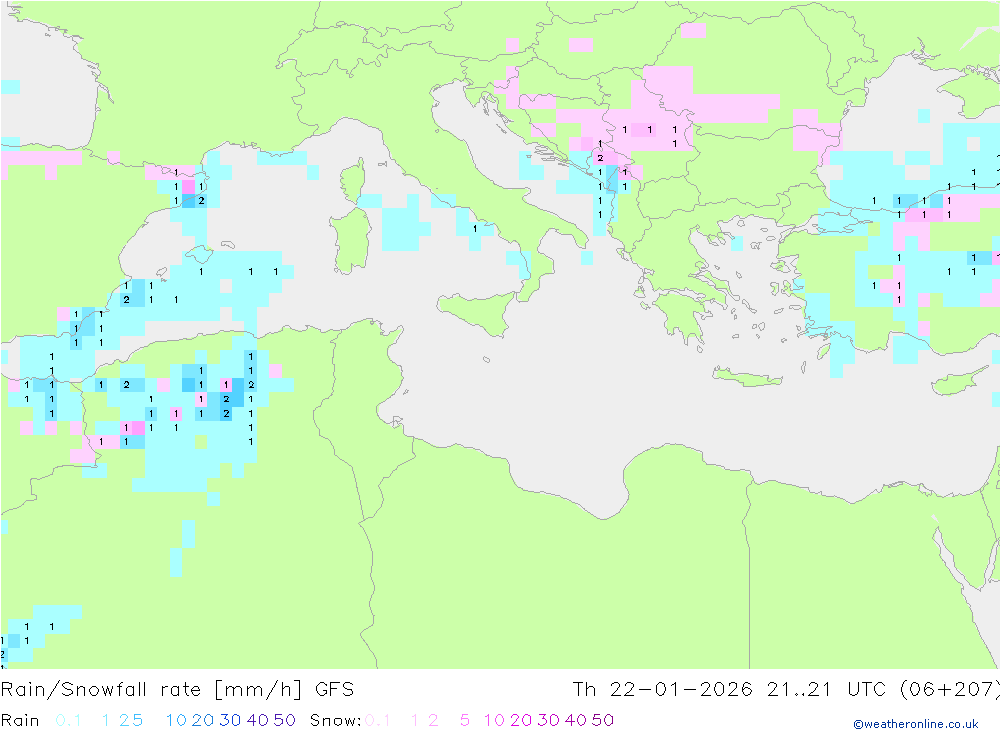Select the Rain 40 legend color value
This screenshot has height=733, width=1000.
(x=258, y=720)
